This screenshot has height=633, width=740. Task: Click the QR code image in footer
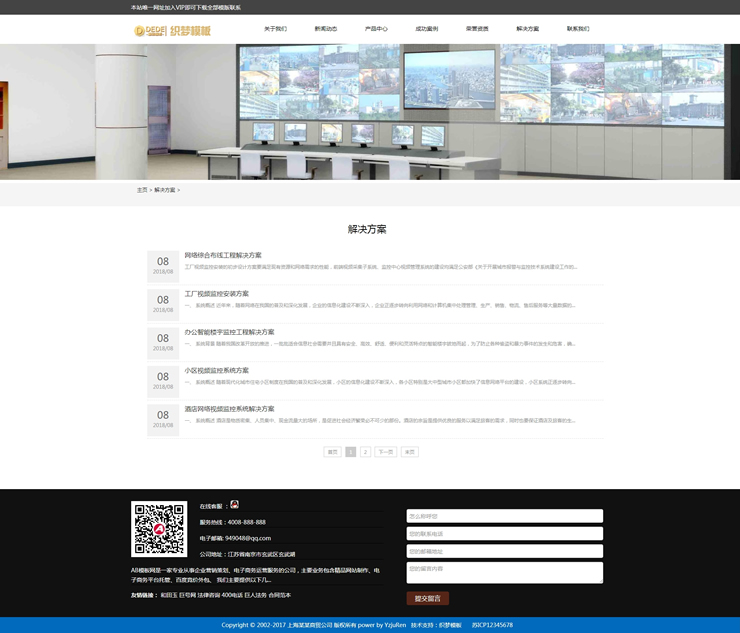[159, 529]
